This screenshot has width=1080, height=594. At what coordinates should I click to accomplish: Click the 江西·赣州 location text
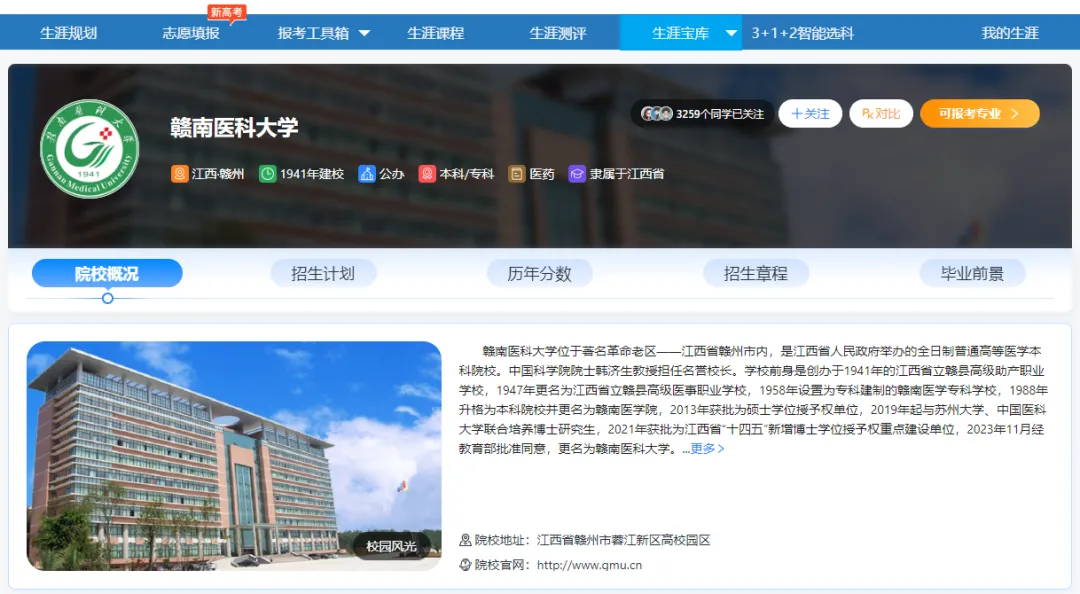(218, 174)
